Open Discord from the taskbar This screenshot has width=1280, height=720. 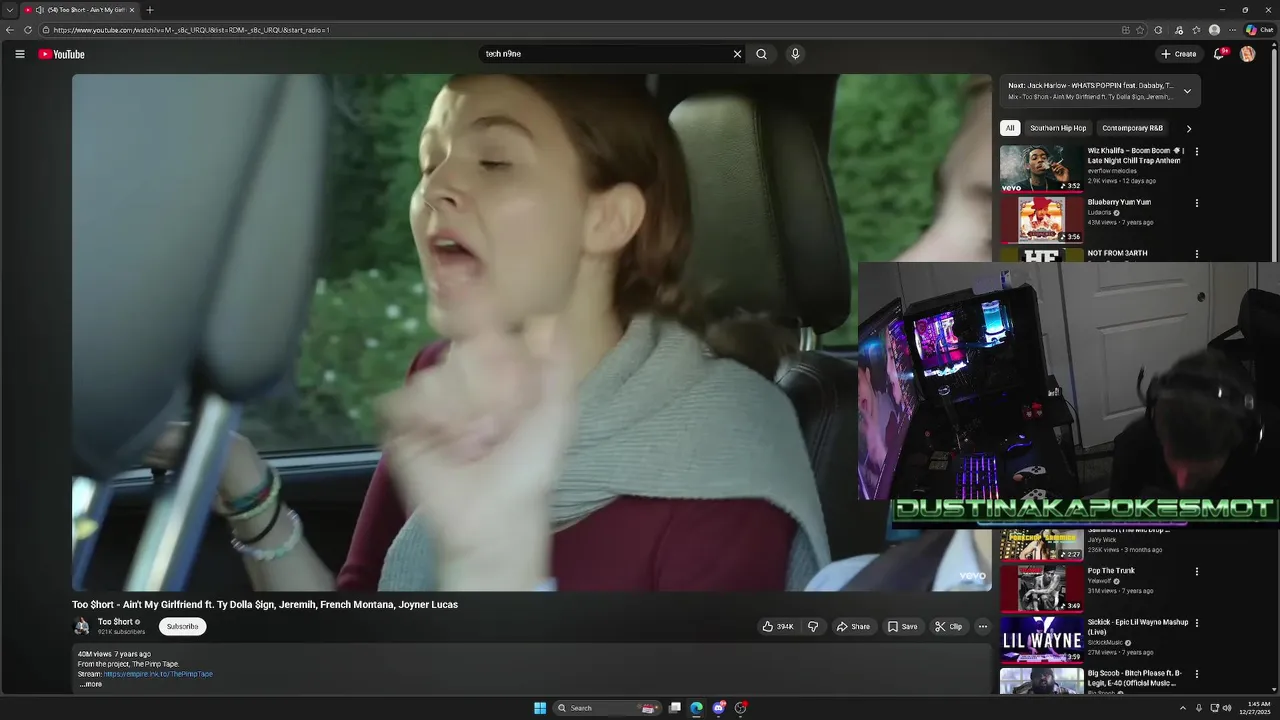pyautogui.click(x=719, y=708)
